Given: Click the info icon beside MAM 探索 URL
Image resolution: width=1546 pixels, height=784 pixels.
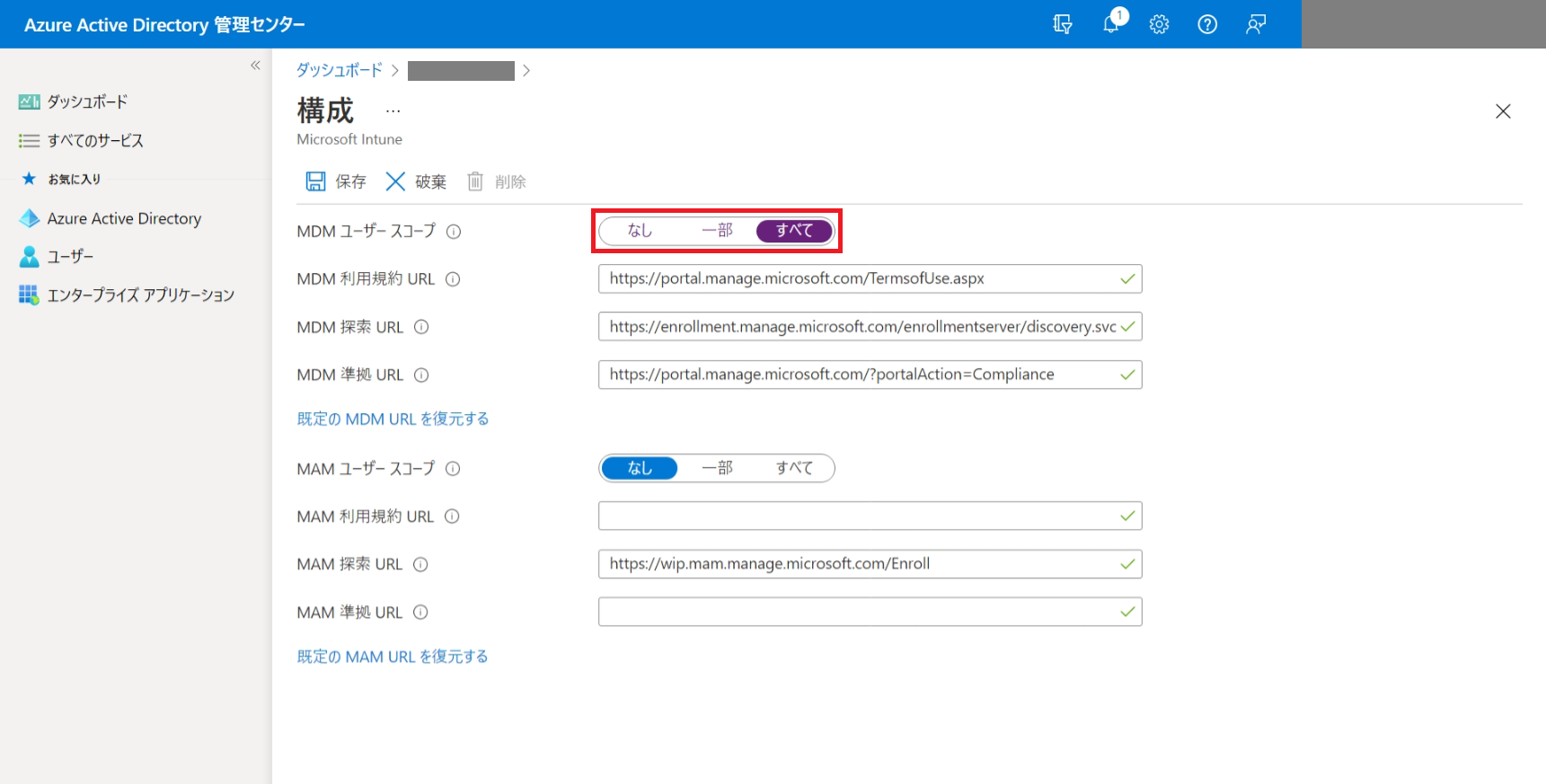Looking at the screenshot, I should pyautogui.click(x=420, y=564).
